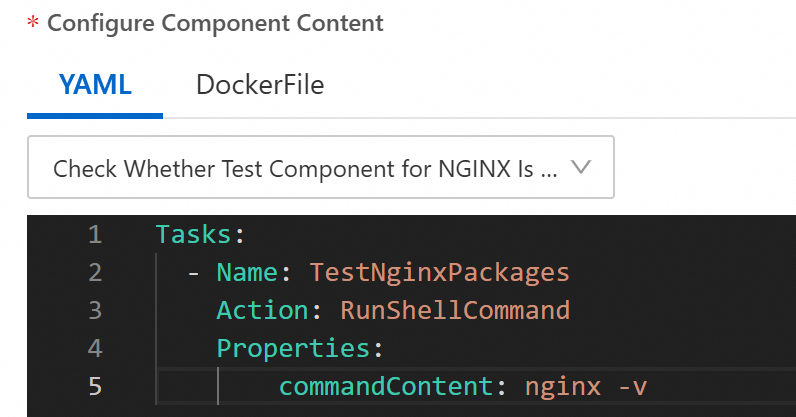Click the TestNginxPackages value

(x=439, y=272)
